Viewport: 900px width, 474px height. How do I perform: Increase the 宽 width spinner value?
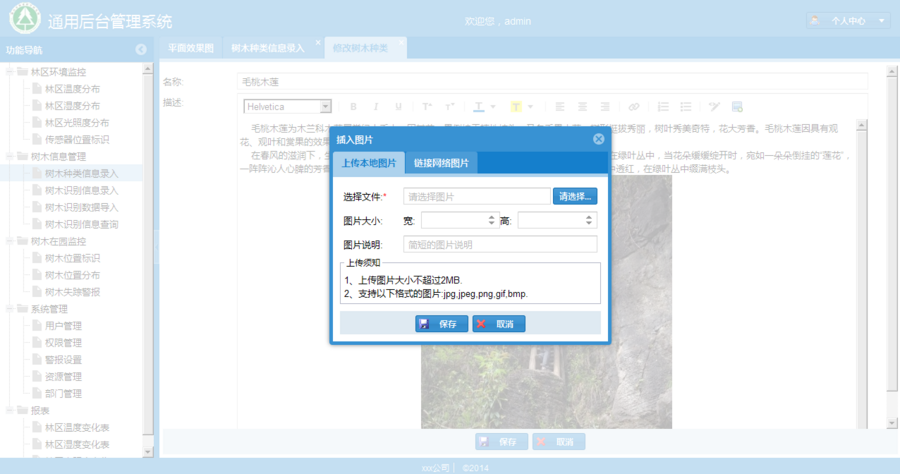(491, 217)
